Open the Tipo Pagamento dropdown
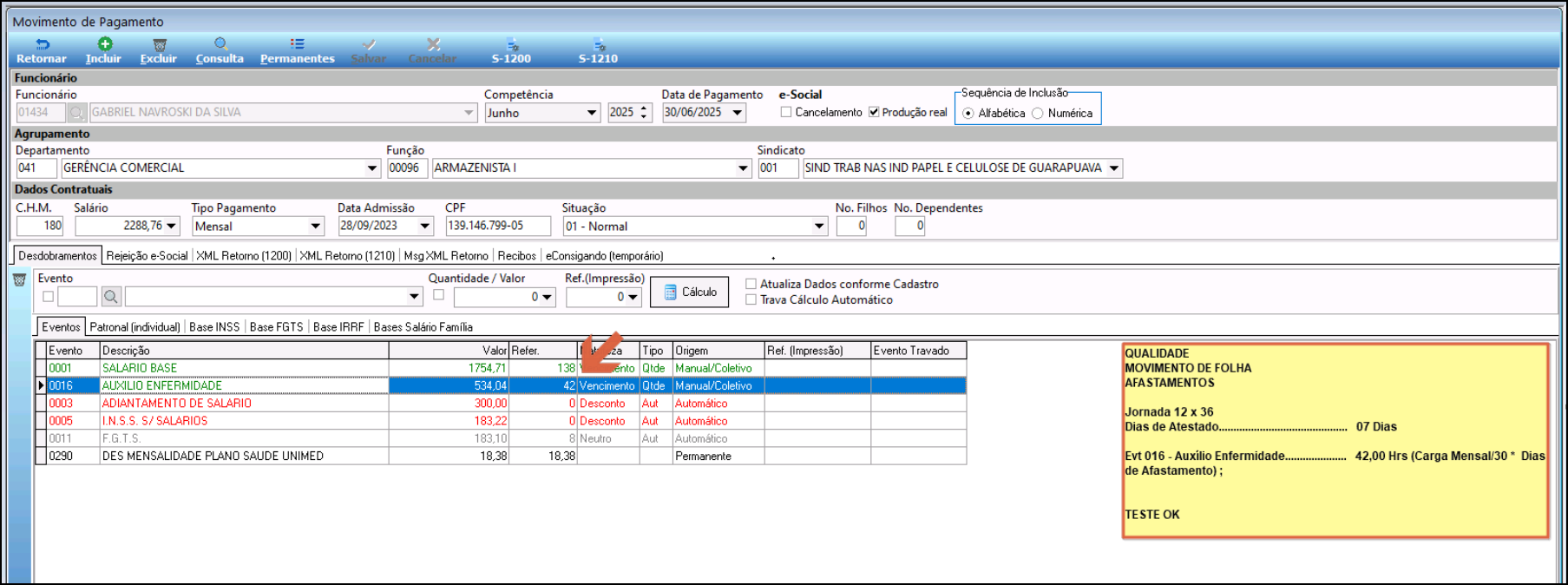Image resolution: width=1568 pixels, height=585 pixels. pos(316,227)
